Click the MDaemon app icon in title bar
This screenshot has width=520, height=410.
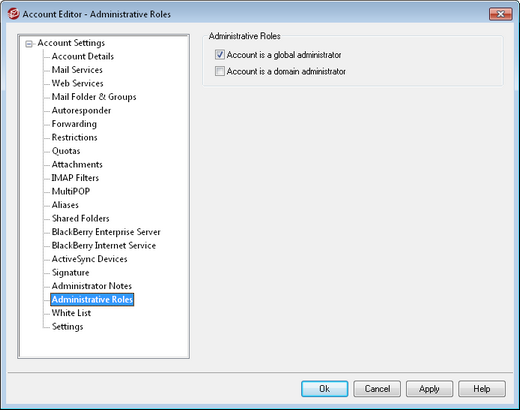point(13,14)
